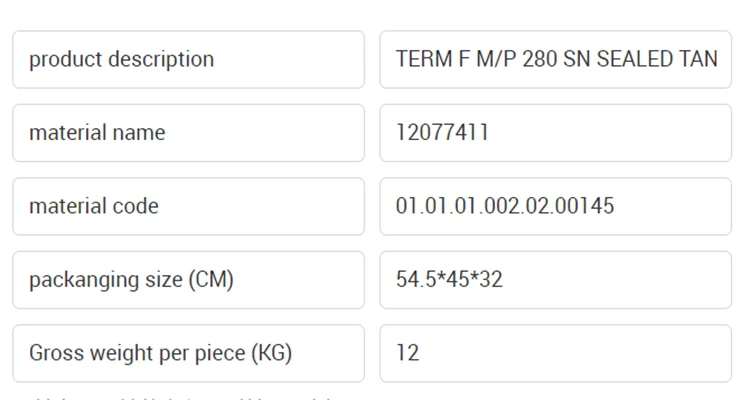Click the product description value field
This screenshot has height=400, width=750.
point(555,59)
